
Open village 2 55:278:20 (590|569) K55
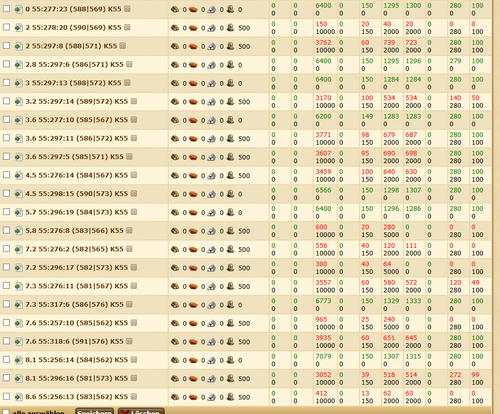coord(73,27)
